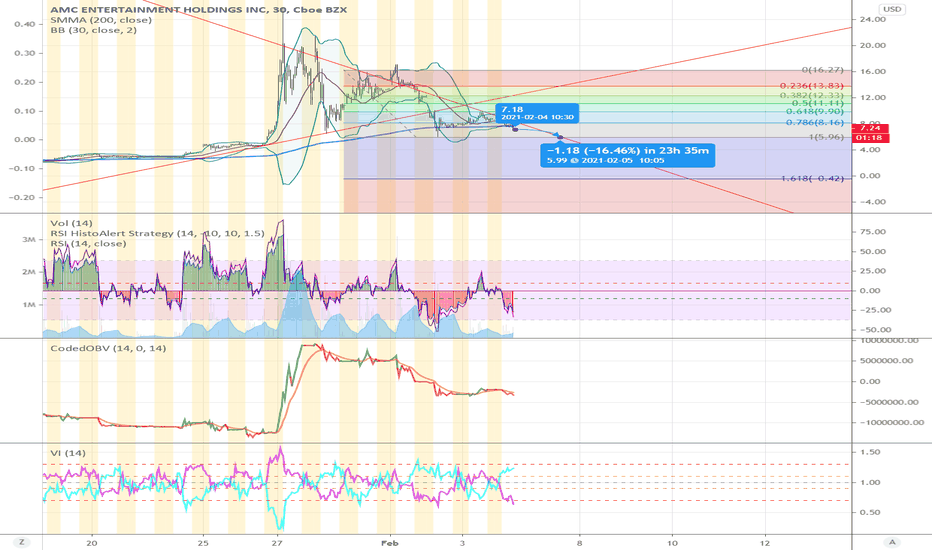
Task: Click the -1.18 (-16.46%) forecast result tooltip
Action: point(627,155)
